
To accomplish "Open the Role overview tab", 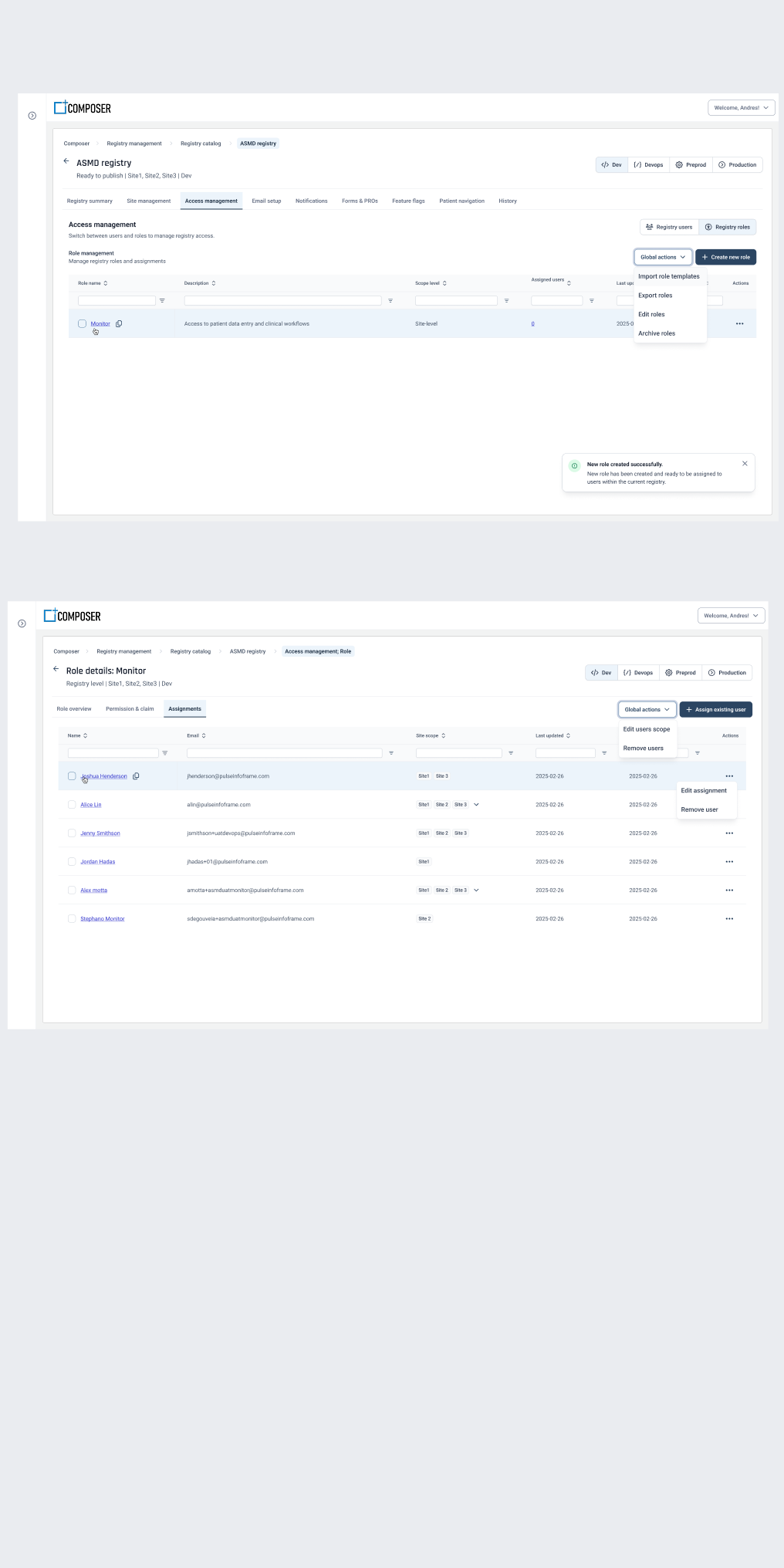I will click(74, 708).
